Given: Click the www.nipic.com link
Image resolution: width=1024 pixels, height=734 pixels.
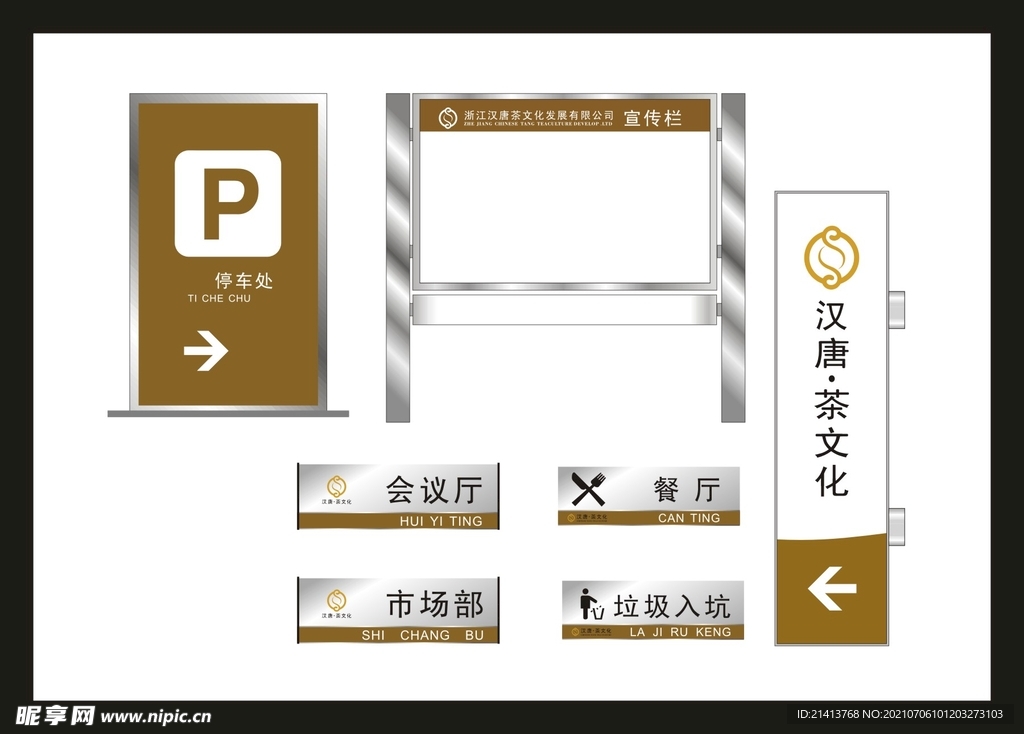Looking at the screenshot, I should [156, 716].
